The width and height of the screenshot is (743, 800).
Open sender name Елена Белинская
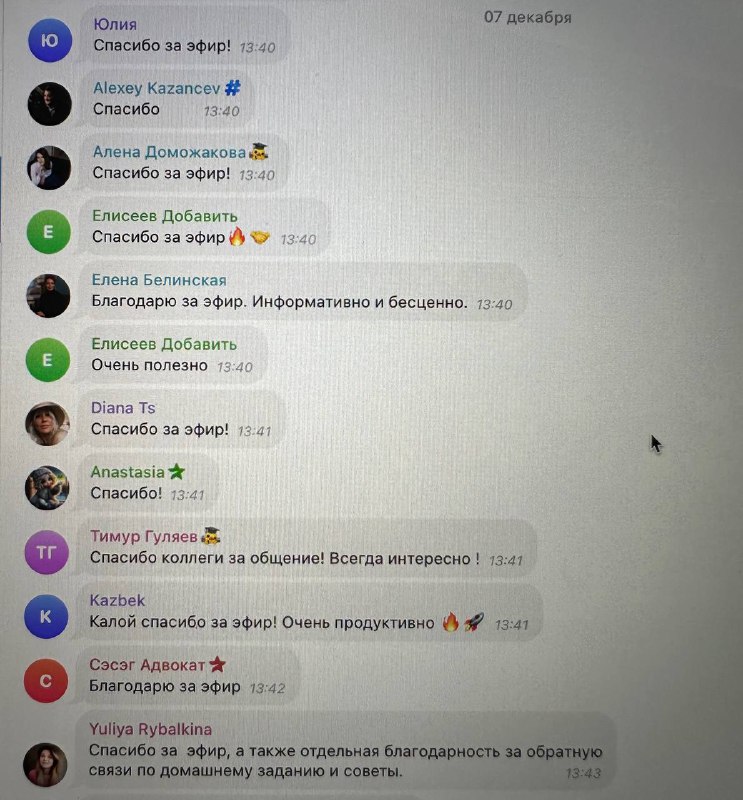tap(159, 280)
